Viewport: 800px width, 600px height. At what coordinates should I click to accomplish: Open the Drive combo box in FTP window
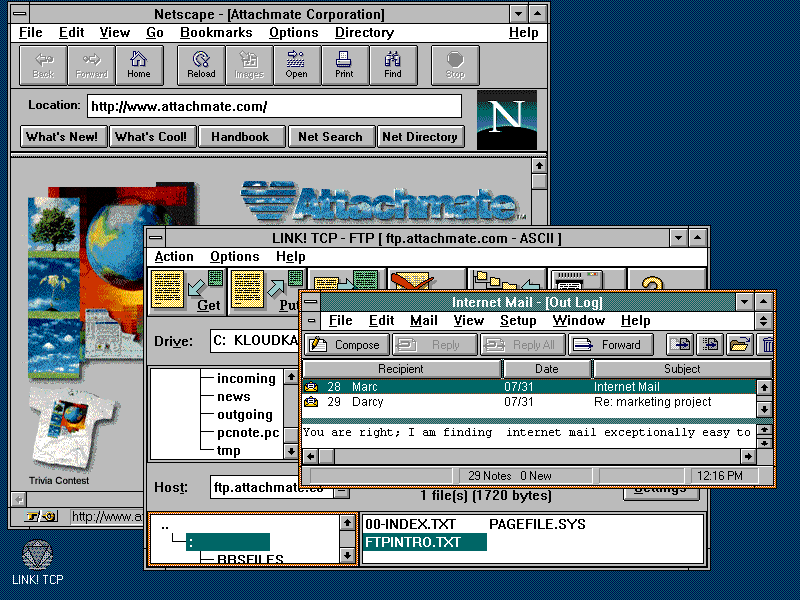click(254, 341)
